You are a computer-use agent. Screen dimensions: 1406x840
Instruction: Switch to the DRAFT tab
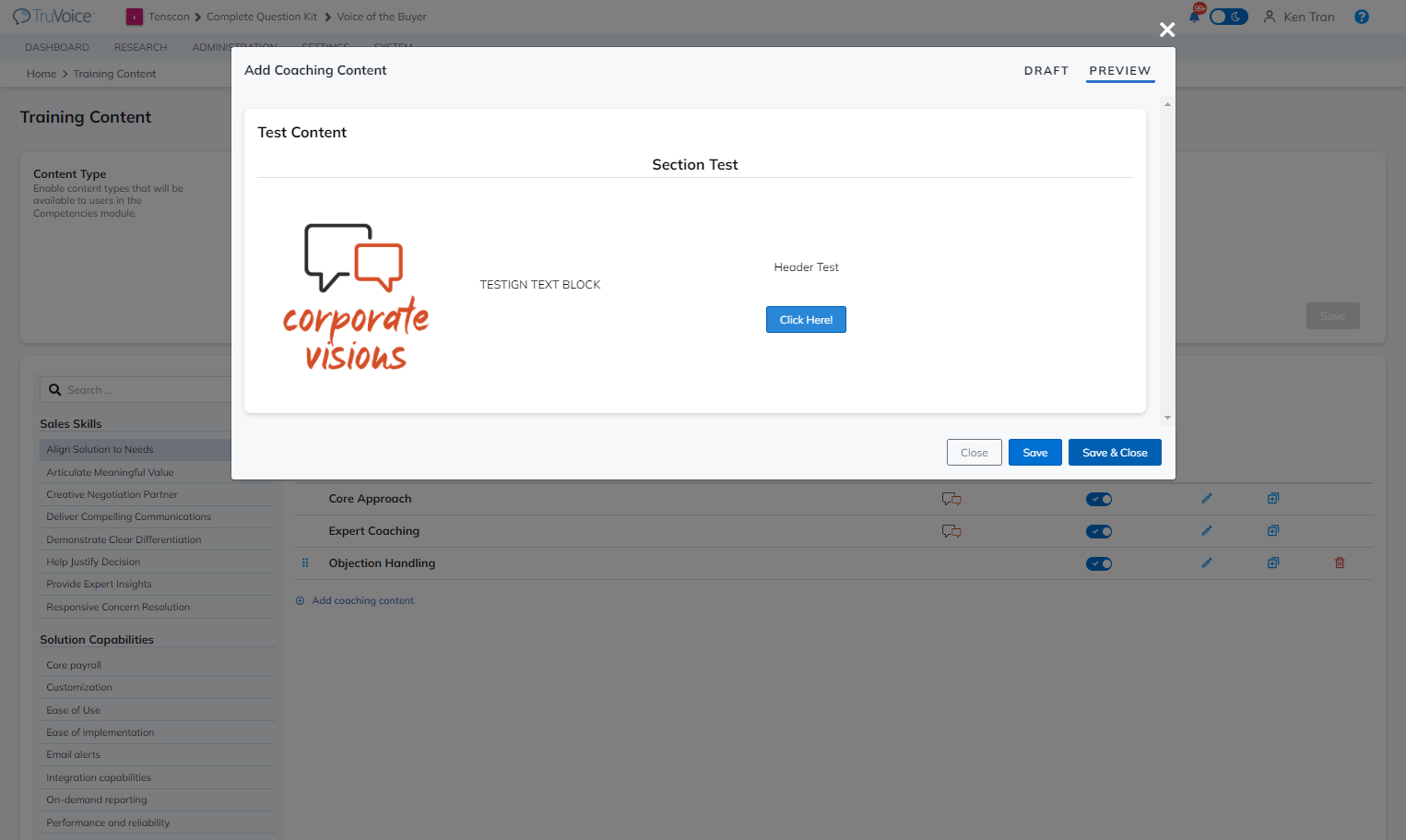click(1046, 70)
